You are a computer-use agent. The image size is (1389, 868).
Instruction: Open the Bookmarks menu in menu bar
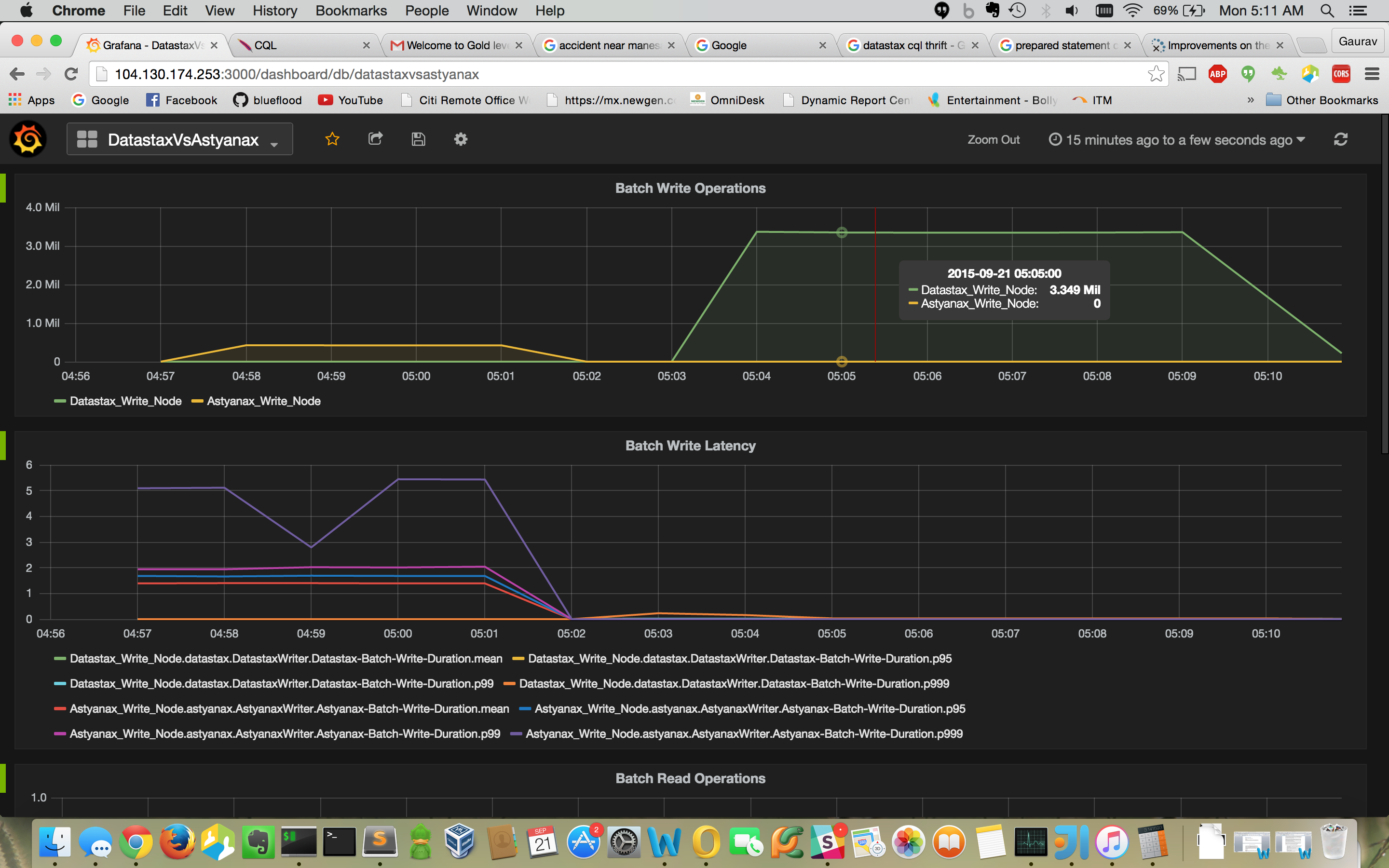coord(351,11)
